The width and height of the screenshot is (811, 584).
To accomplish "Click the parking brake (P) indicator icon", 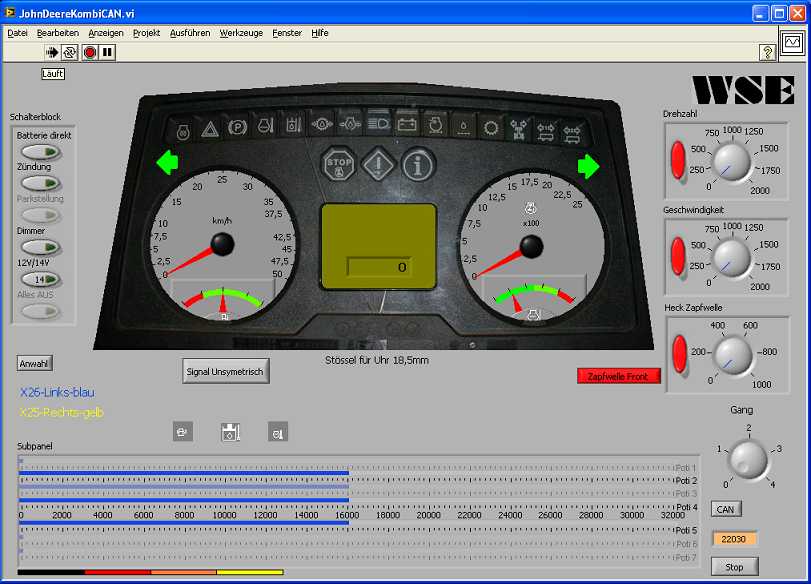I will click(237, 127).
